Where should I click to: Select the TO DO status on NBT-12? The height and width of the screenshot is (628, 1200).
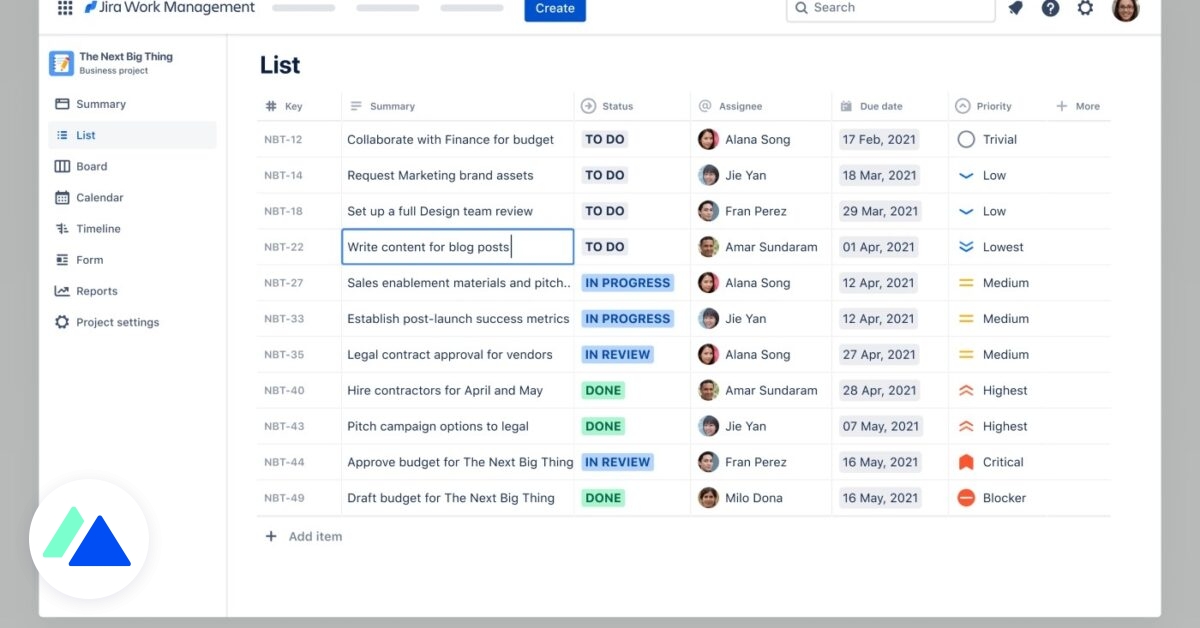coord(604,139)
